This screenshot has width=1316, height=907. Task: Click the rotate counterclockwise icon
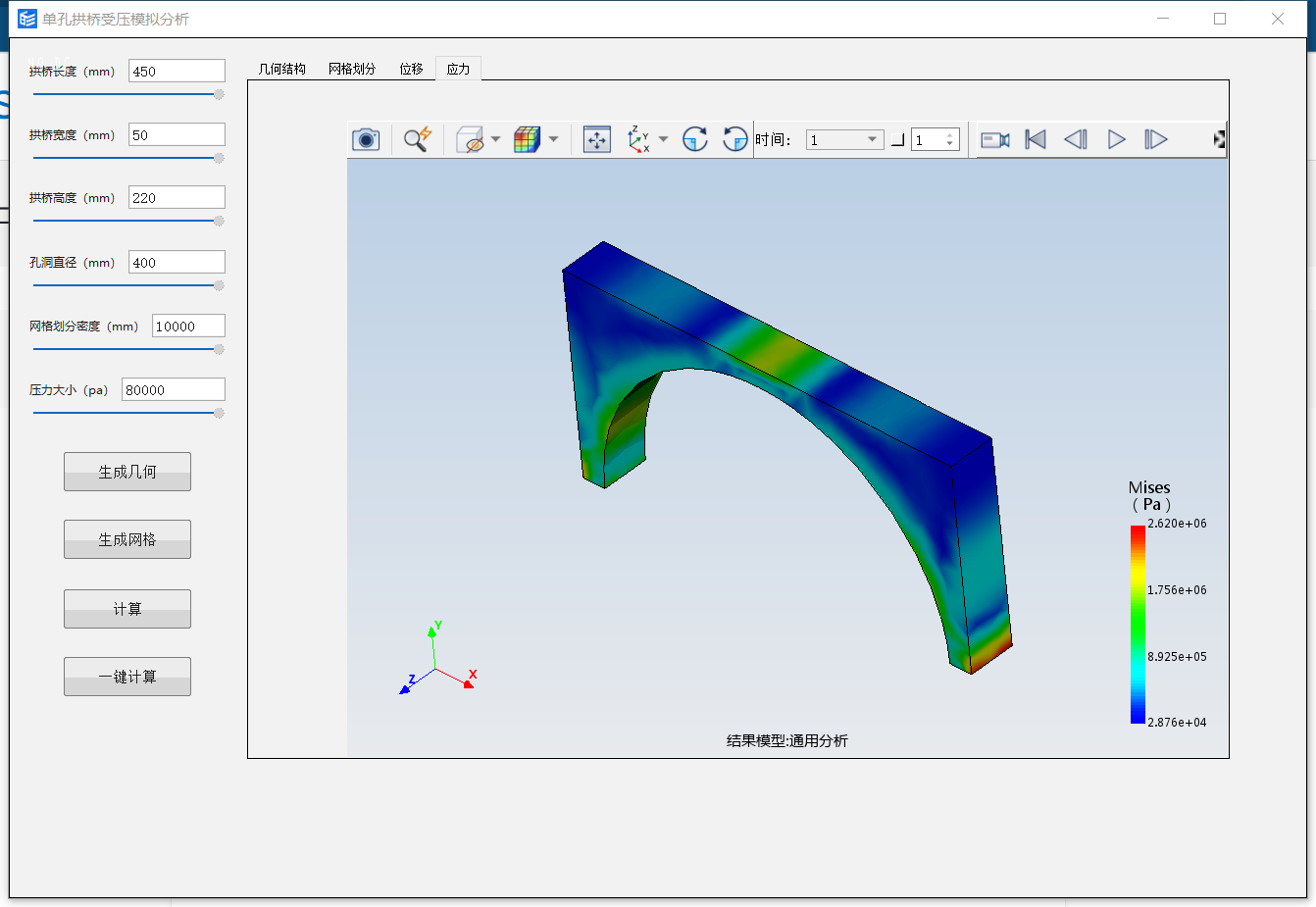(x=734, y=139)
